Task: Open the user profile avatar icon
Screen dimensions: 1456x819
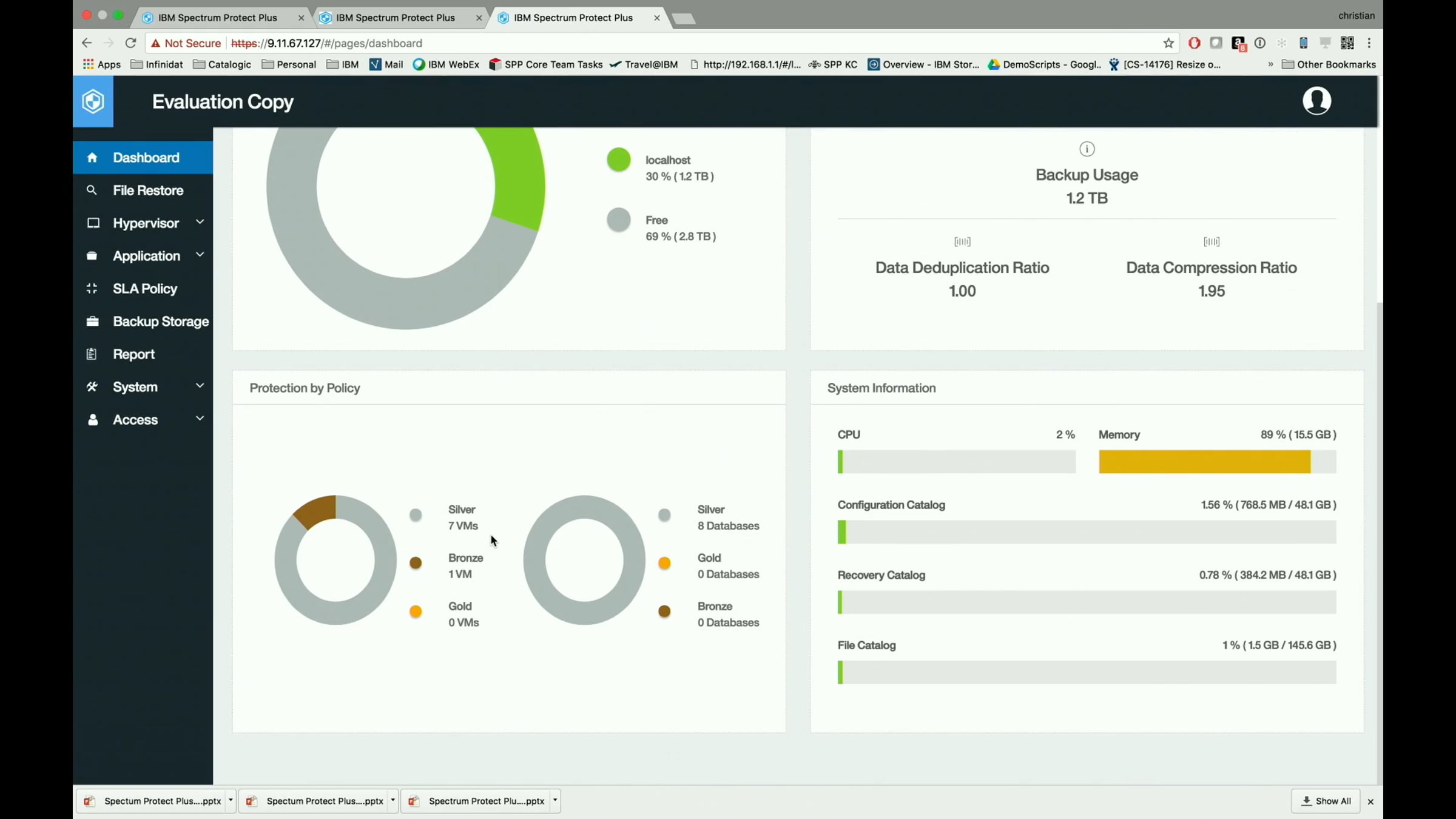Action: point(1316,101)
